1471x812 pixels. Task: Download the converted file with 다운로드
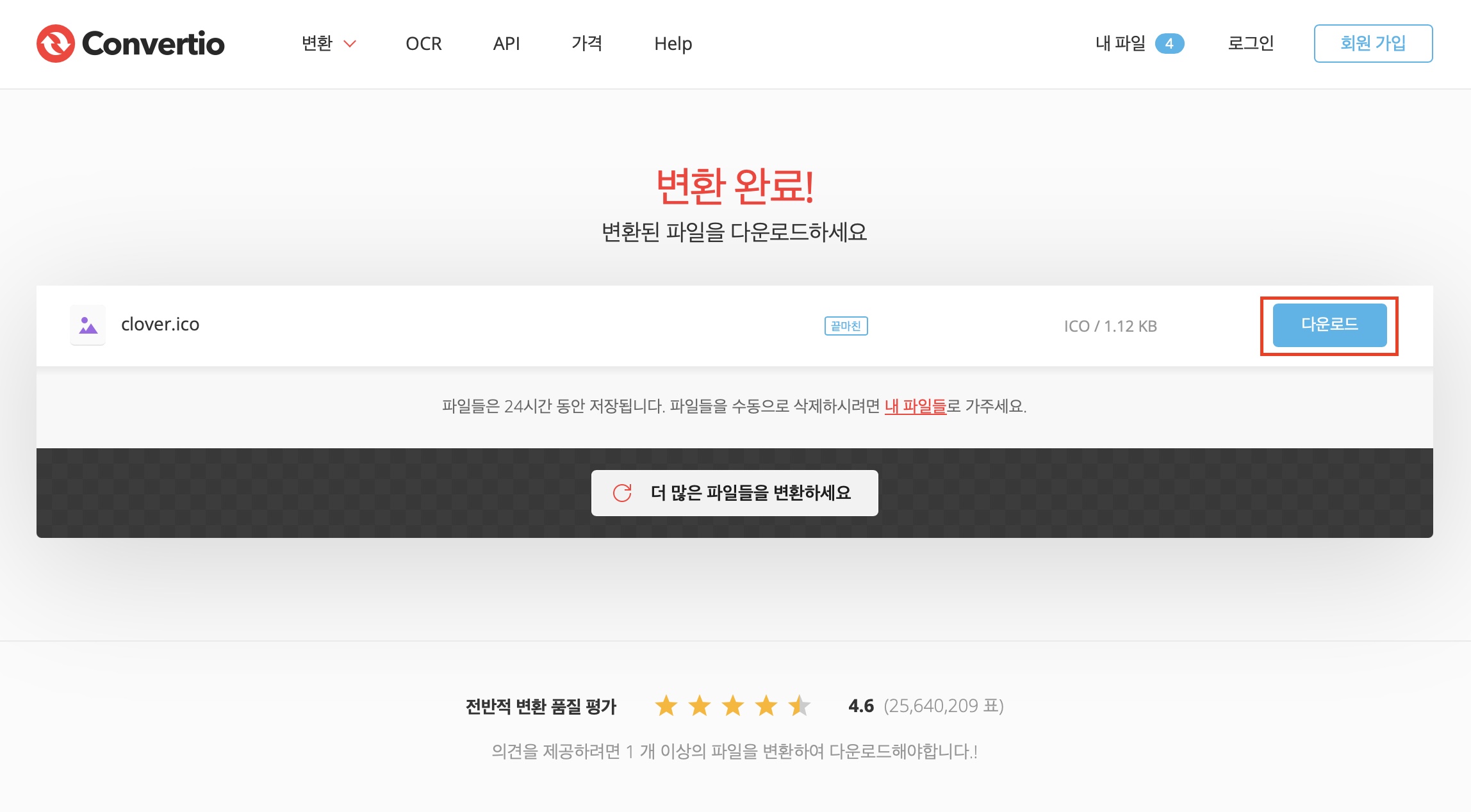coord(1329,325)
